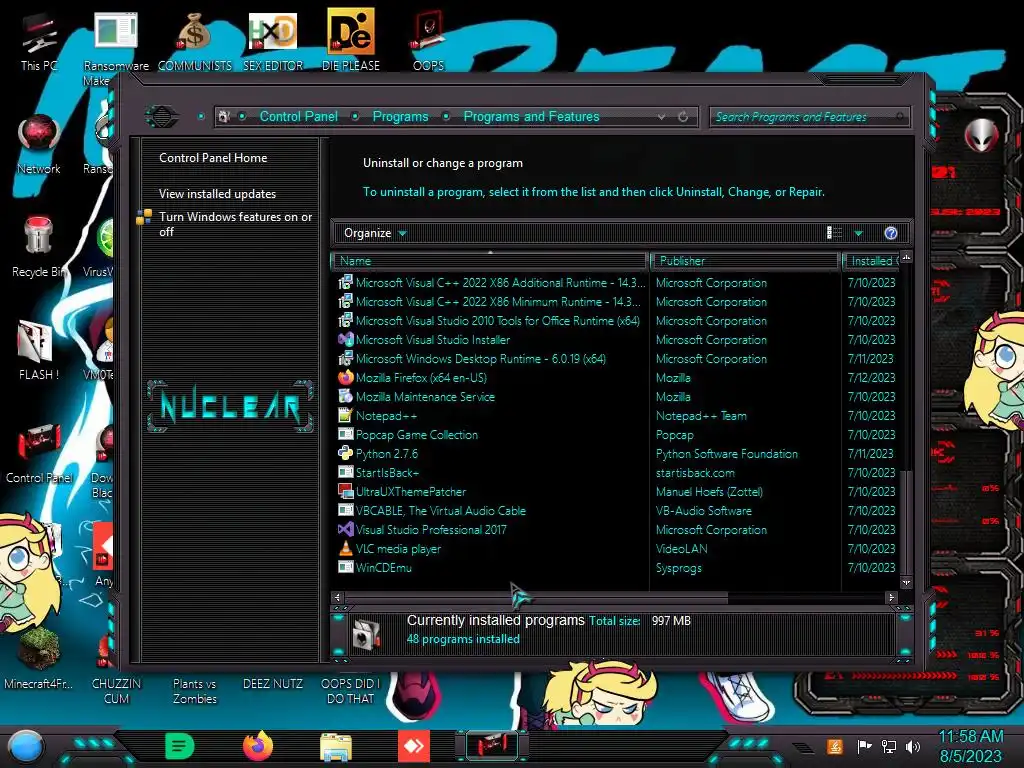Click the Programs and Features breadcrumb
This screenshot has width=1024, height=768.
531,116
